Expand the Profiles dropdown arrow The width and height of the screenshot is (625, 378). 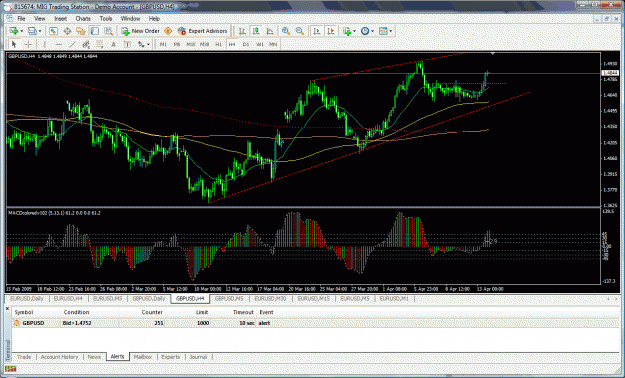click(x=40, y=31)
